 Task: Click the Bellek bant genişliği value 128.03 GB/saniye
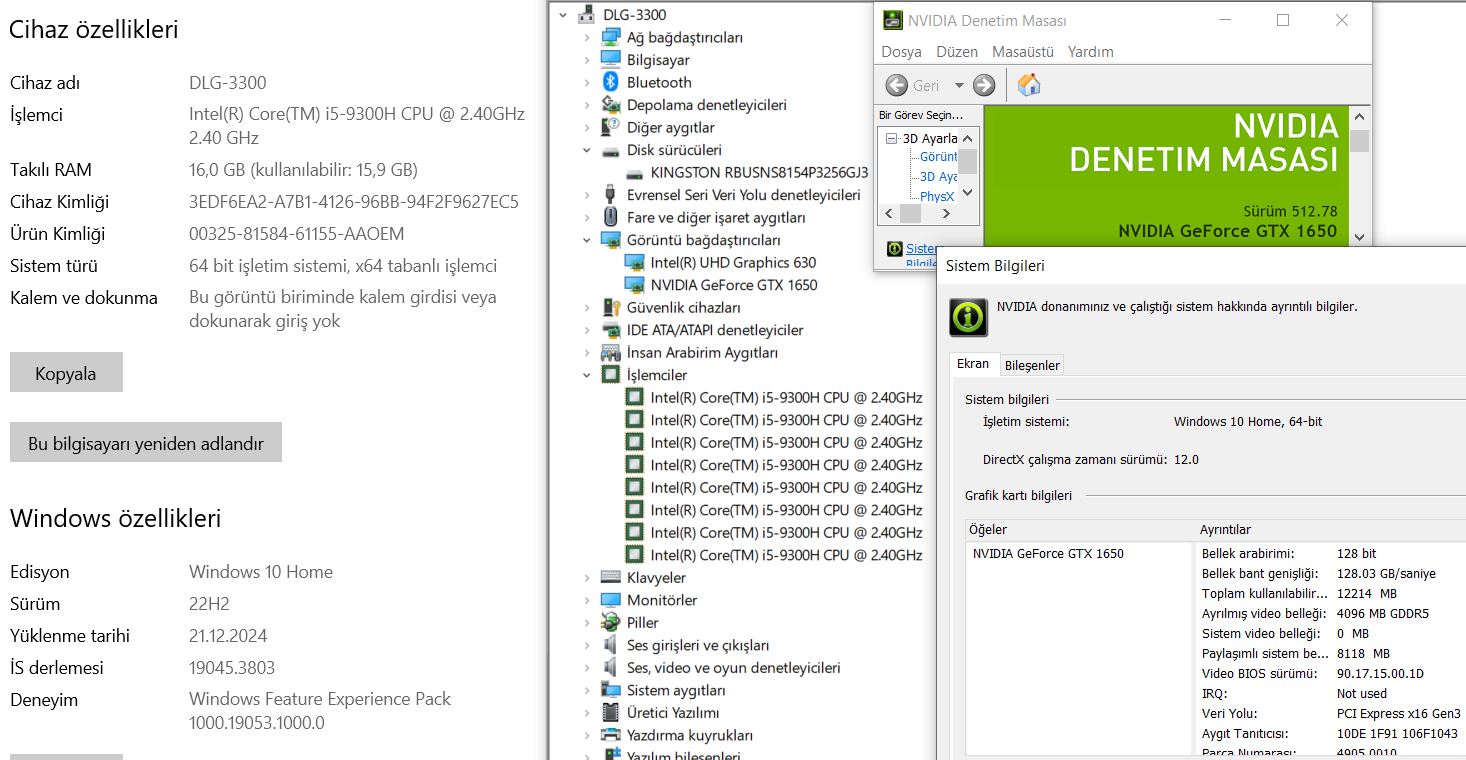click(1386, 573)
